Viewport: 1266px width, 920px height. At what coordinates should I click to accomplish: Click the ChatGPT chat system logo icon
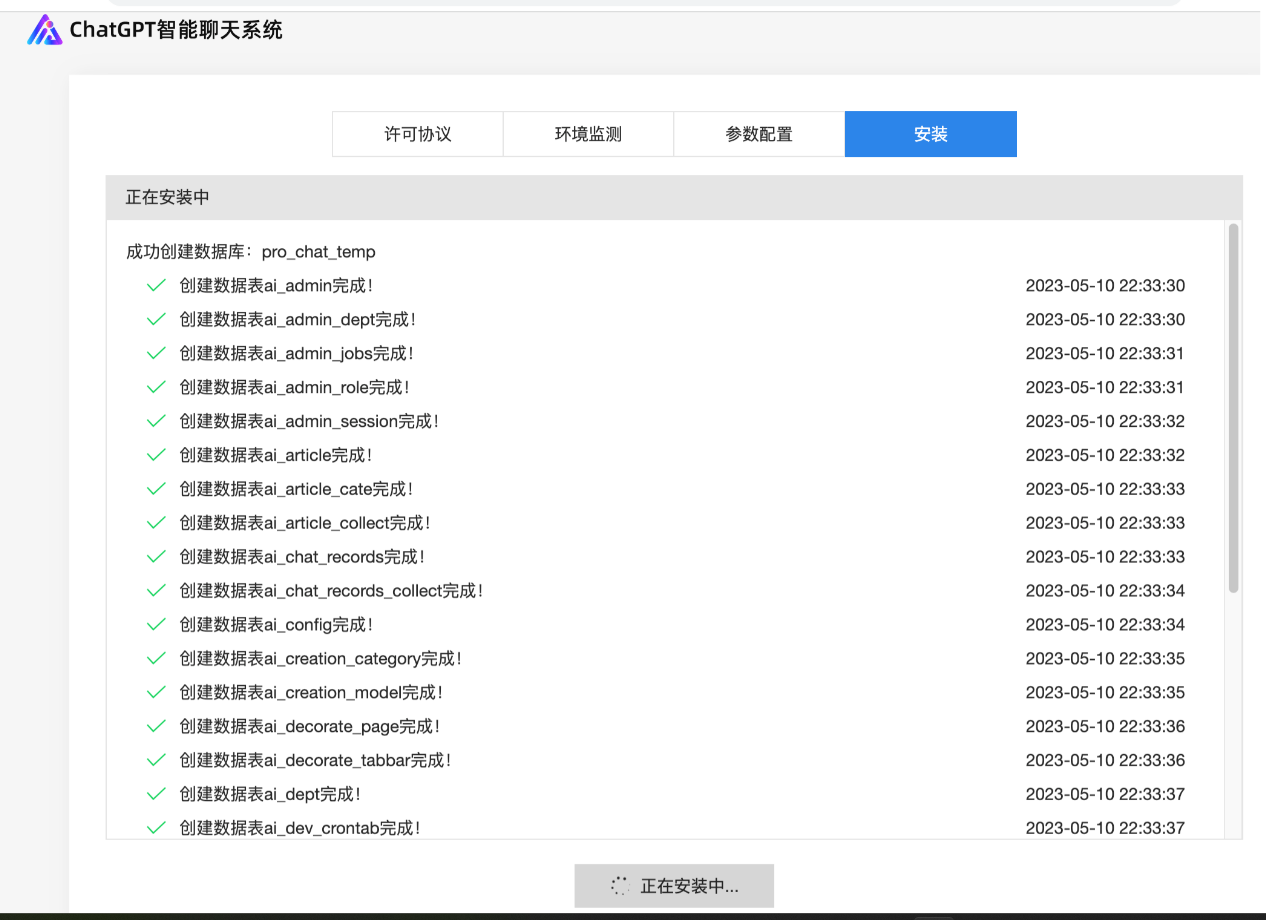click(44, 30)
